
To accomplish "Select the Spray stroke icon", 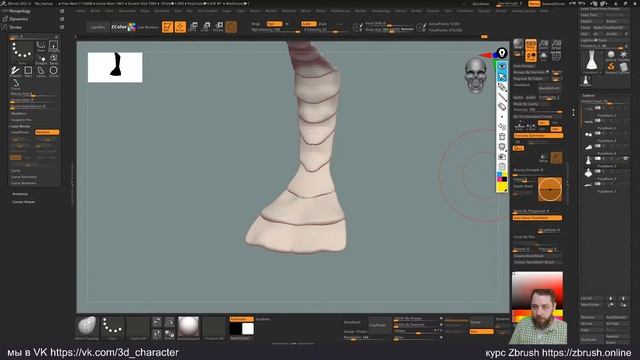I will 53,60.
